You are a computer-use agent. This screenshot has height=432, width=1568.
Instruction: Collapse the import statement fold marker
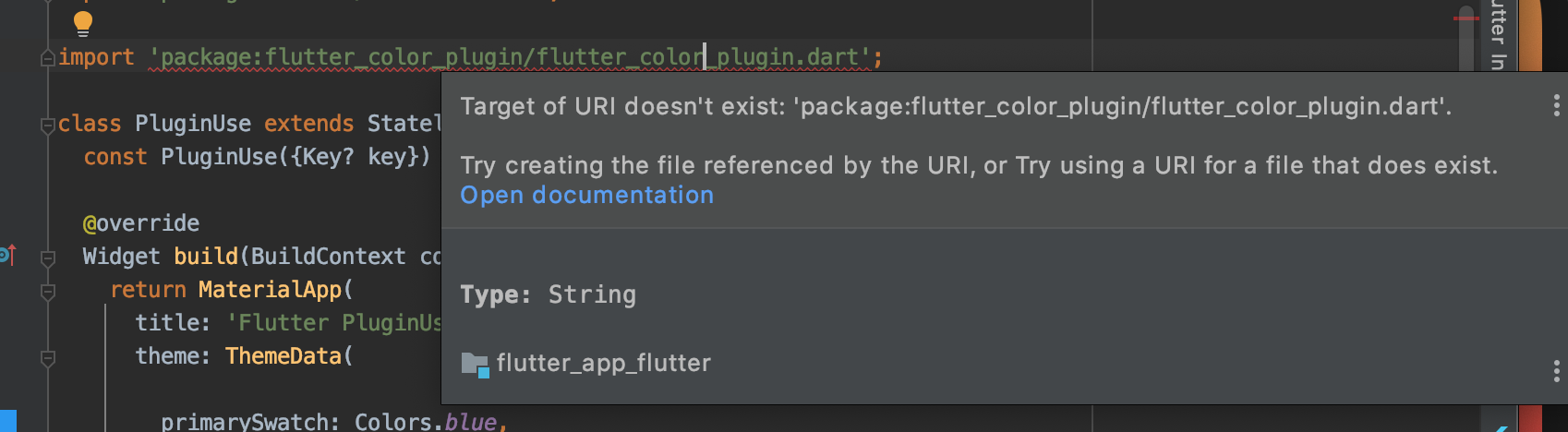click(x=48, y=59)
